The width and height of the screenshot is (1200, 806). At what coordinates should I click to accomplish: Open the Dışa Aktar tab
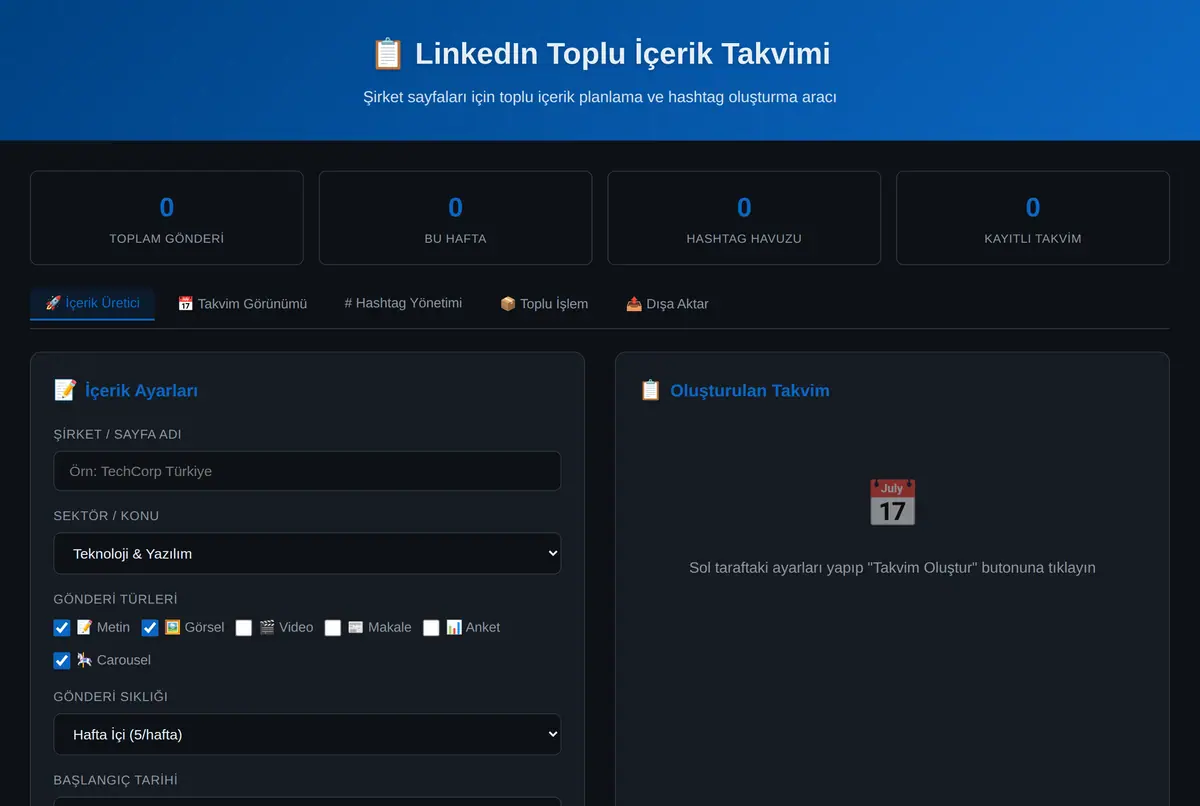pyautogui.click(x=667, y=303)
